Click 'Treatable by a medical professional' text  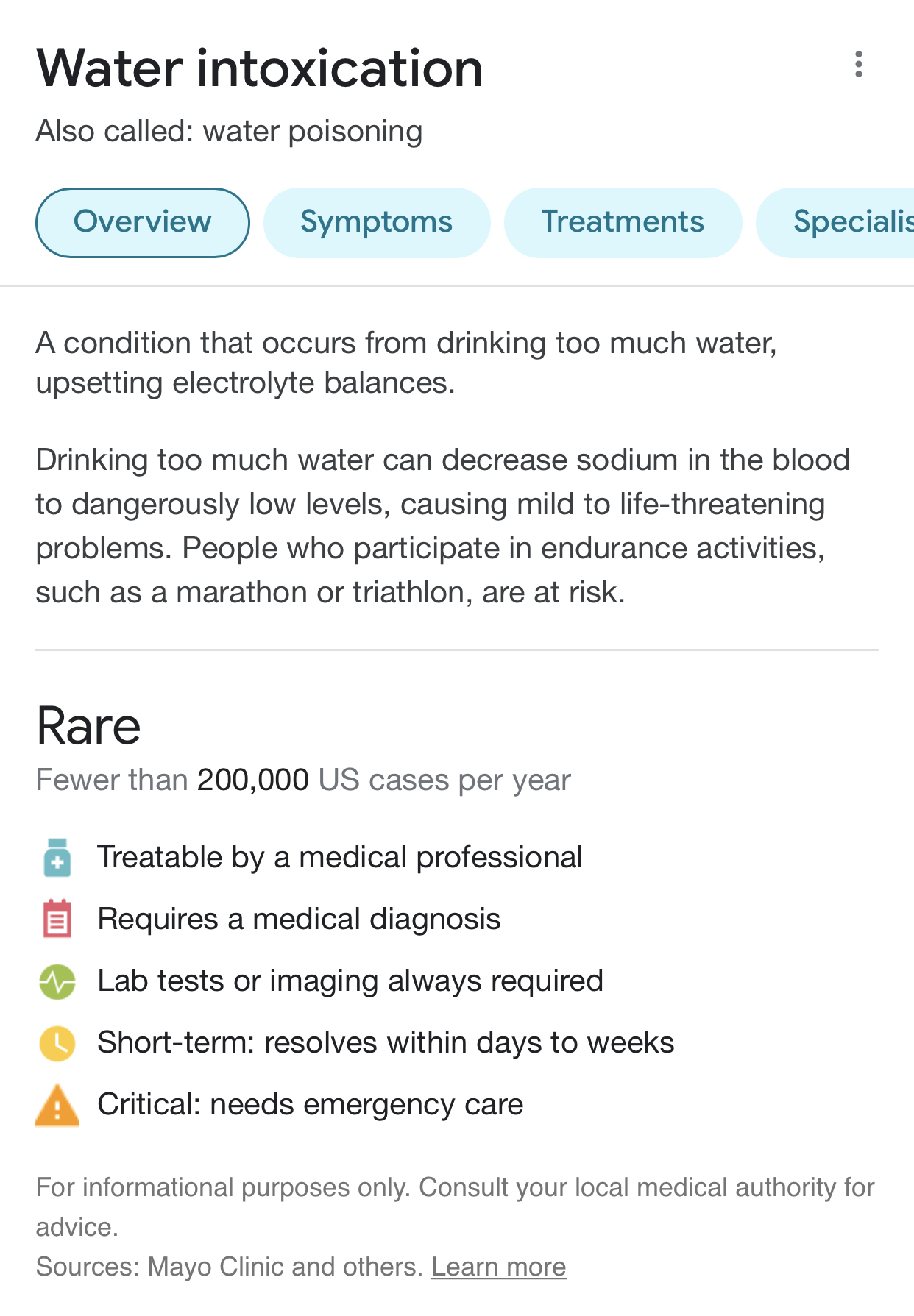(339, 858)
